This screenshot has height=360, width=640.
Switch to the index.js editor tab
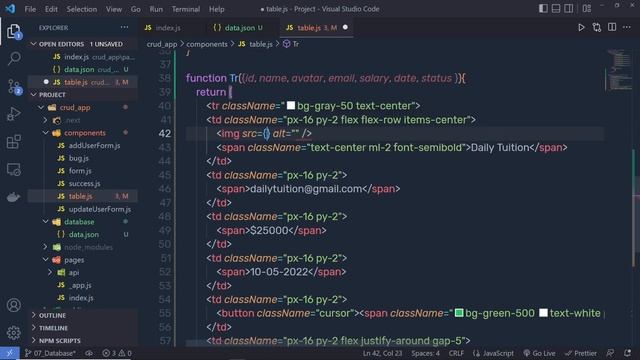click(168, 28)
